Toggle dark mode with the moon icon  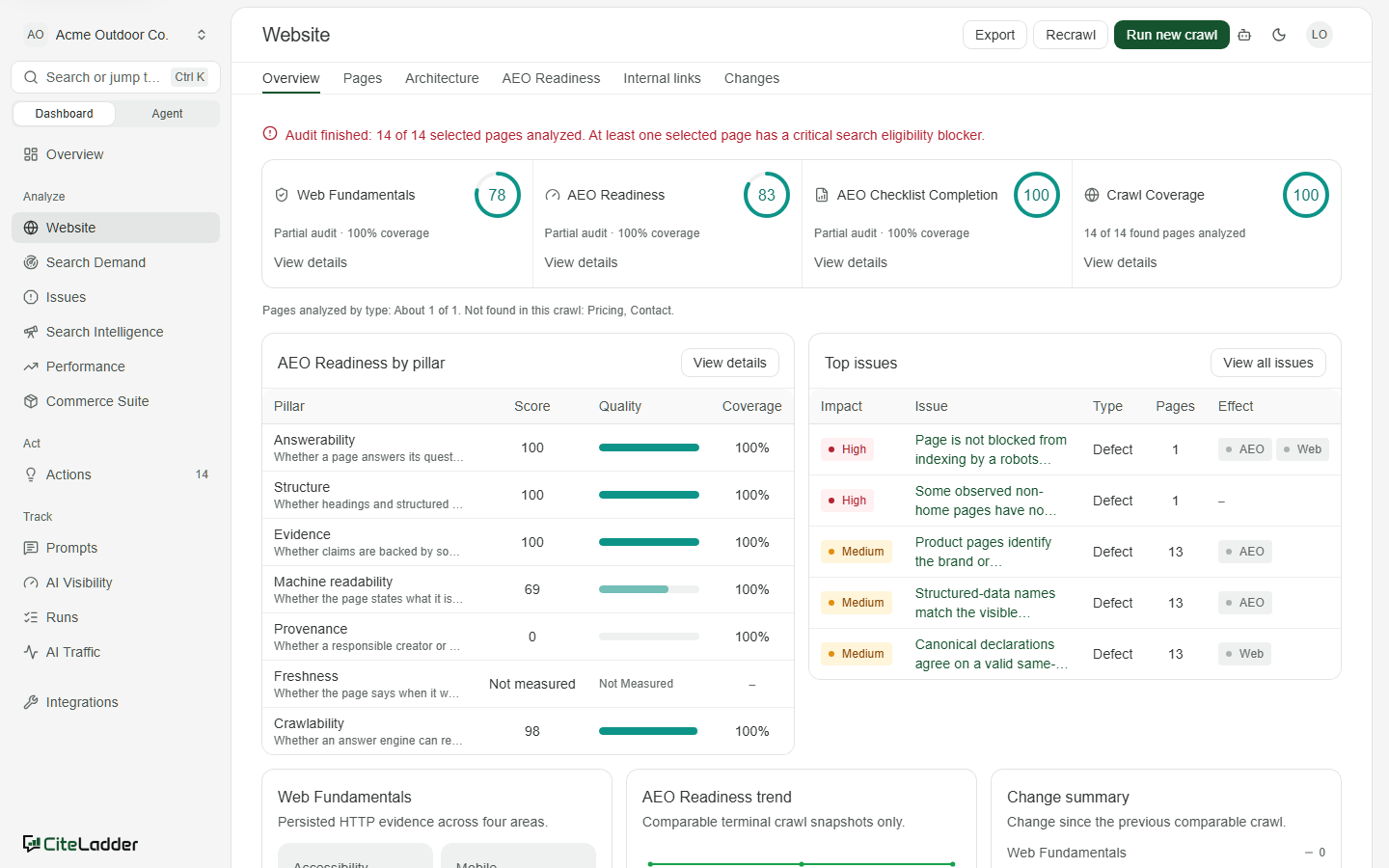point(1279,35)
